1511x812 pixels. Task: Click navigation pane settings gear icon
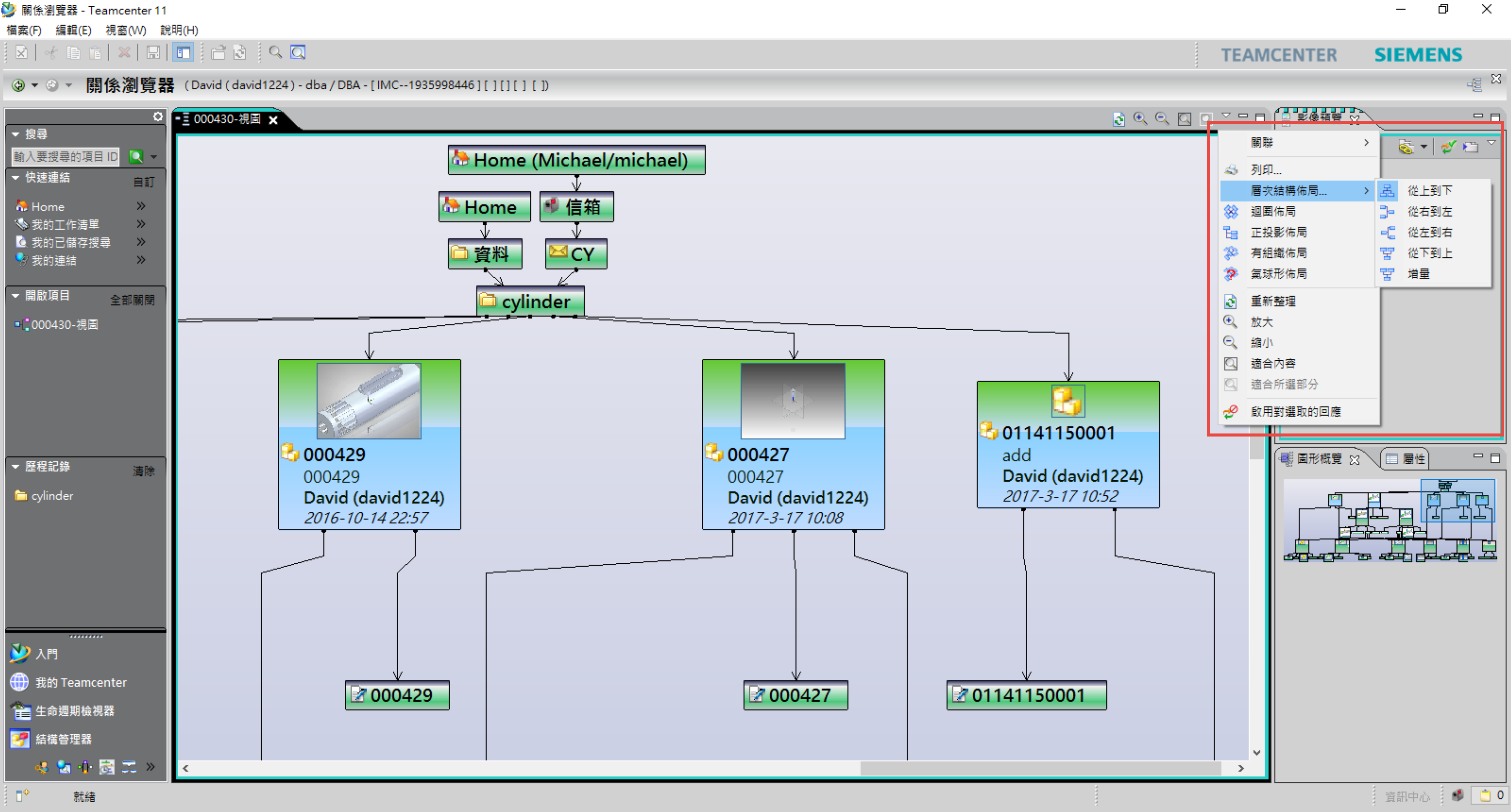[158, 117]
